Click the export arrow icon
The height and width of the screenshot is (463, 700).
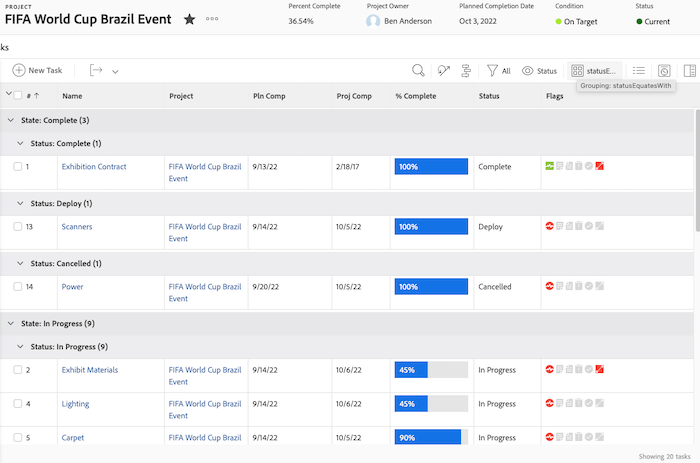coord(97,71)
